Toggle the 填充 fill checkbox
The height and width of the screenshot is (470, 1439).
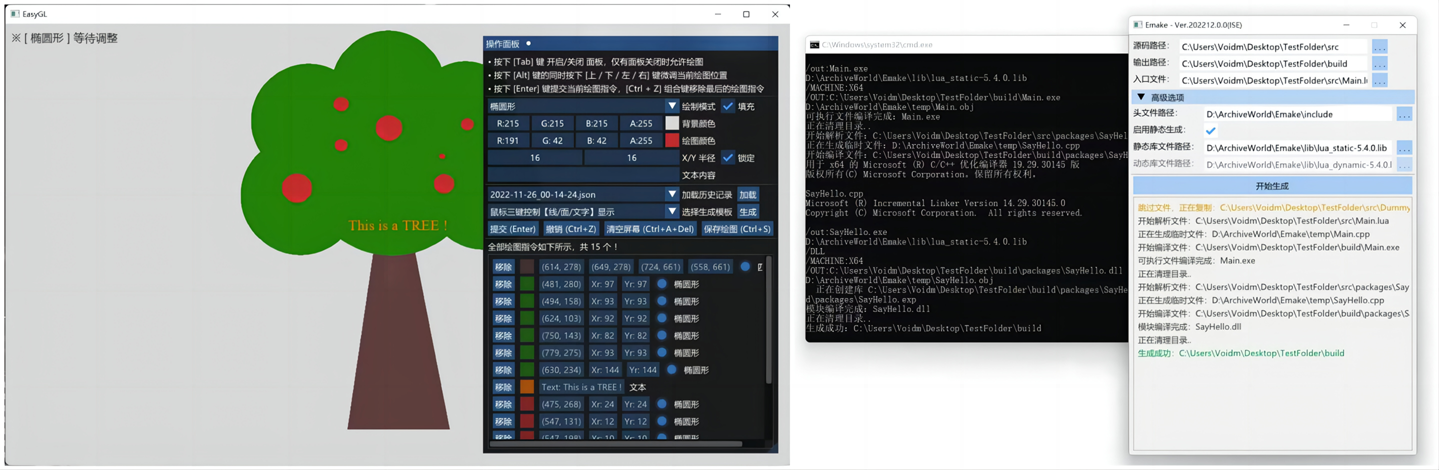728,106
